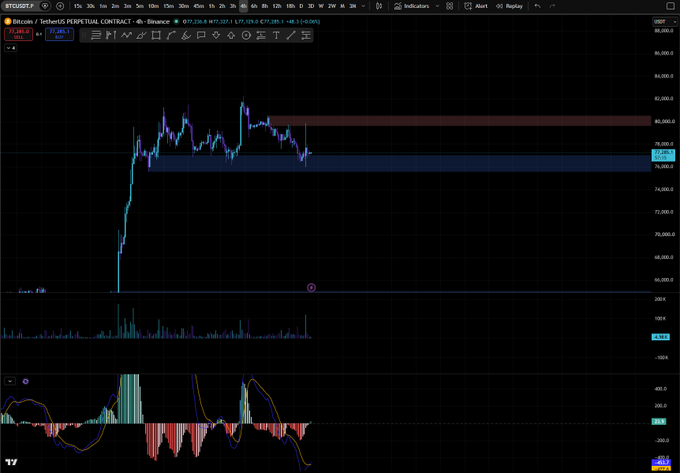Screen dimensions: 680x473
Task: Create a new Alert
Action: click(476, 6)
